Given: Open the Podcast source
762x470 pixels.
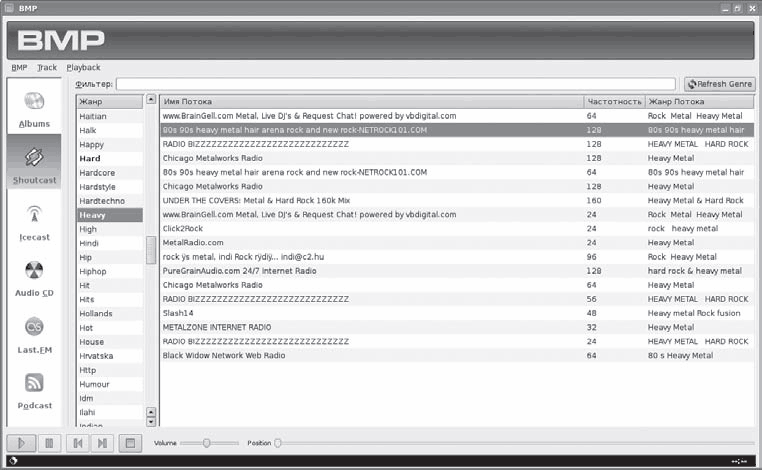Looking at the screenshot, I should (x=34, y=390).
